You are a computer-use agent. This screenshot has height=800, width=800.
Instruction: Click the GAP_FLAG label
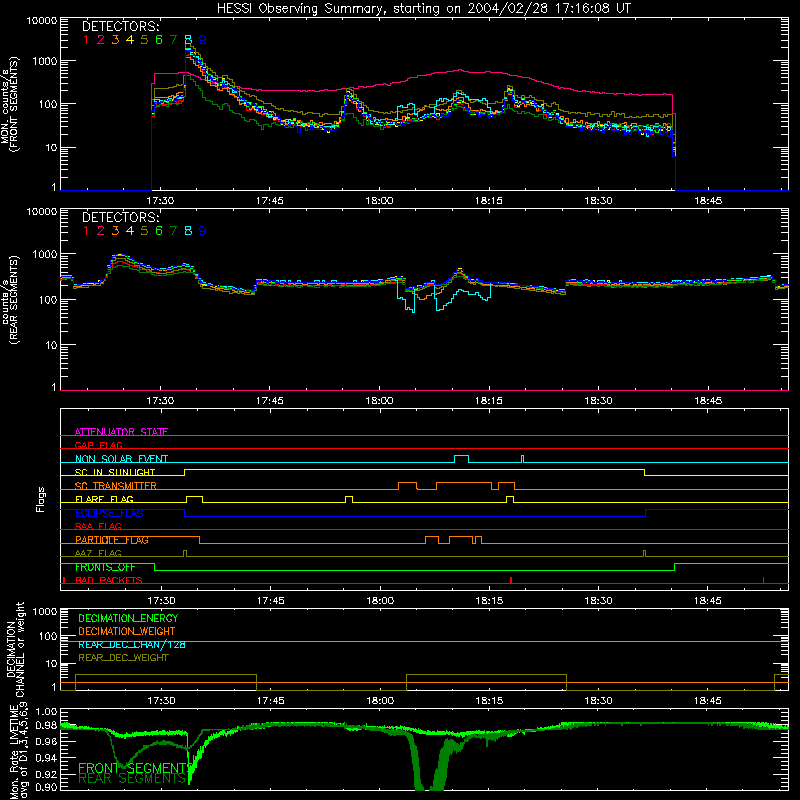point(98,445)
